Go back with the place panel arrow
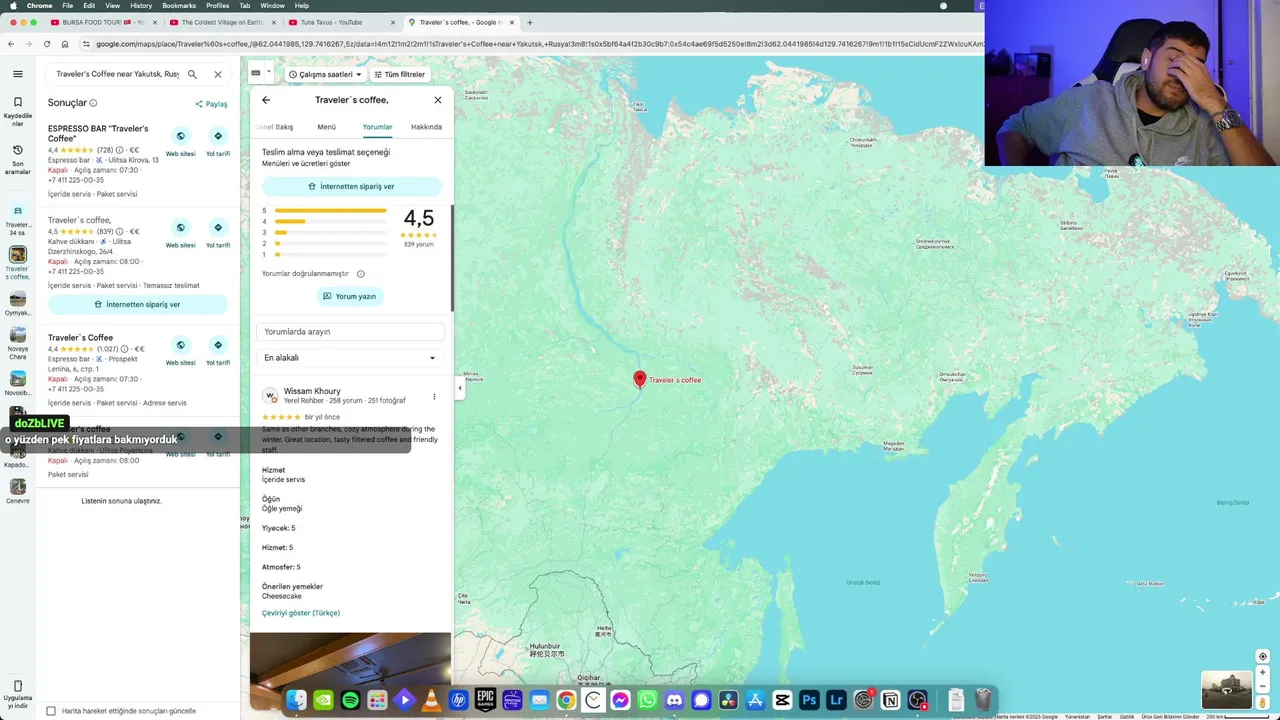Screen dimensions: 1280x720 pos(266,100)
